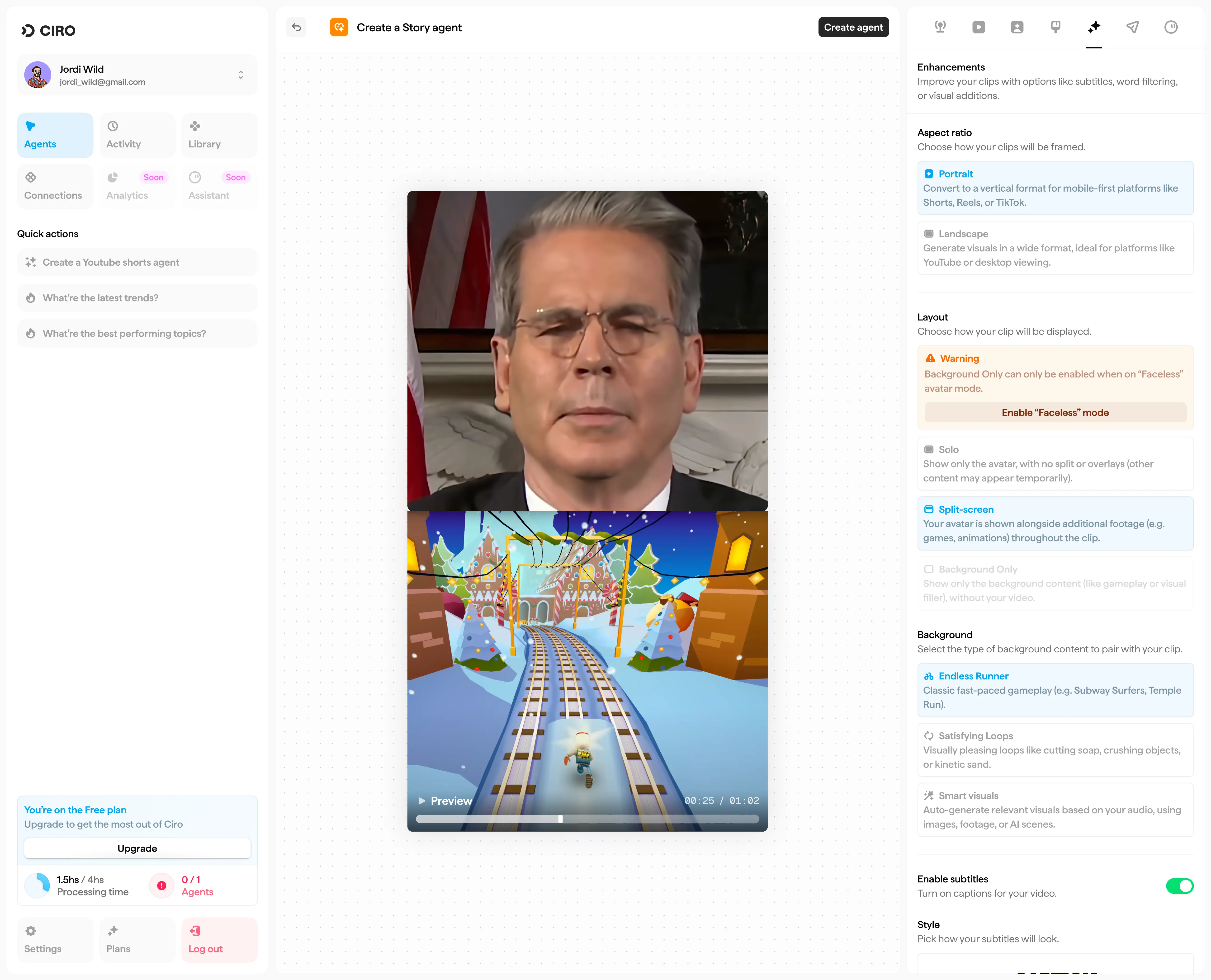The height and width of the screenshot is (980, 1211).
Task: Select the Landscape aspect ratio option
Action: [x=1055, y=248]
